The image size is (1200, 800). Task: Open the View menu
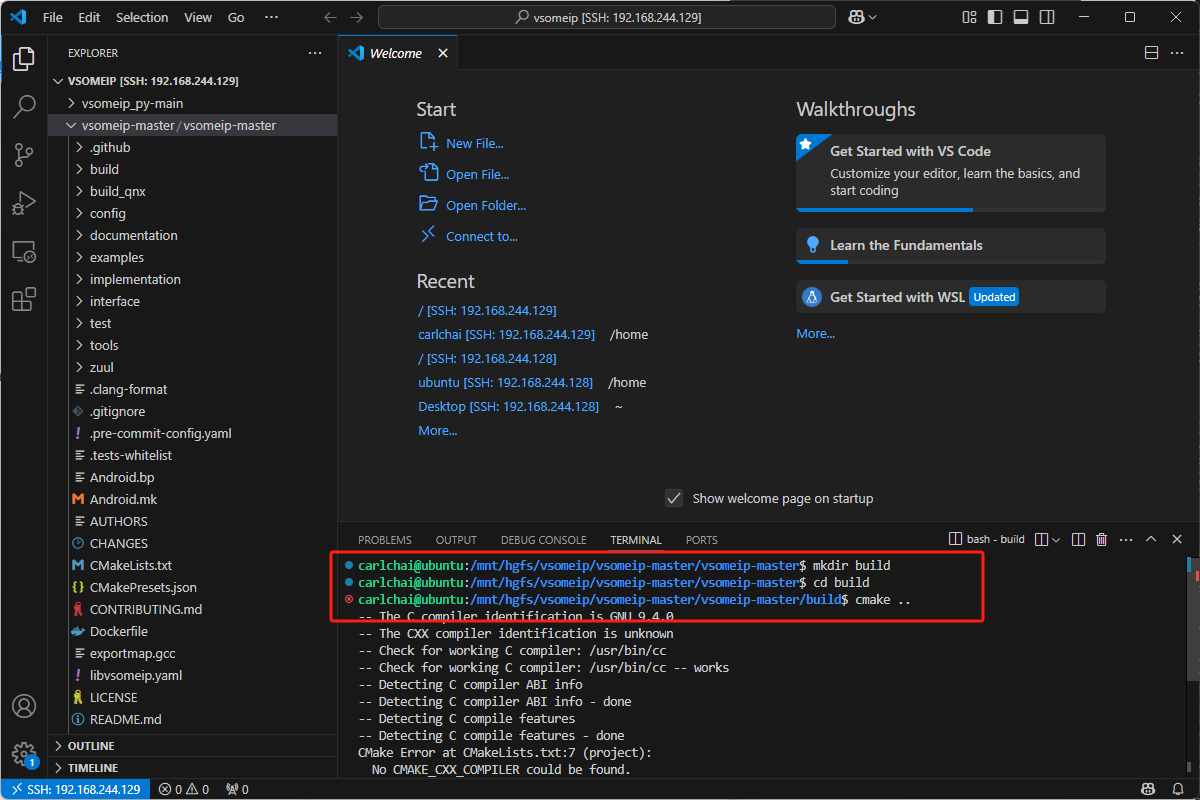[x=198, y=17]
